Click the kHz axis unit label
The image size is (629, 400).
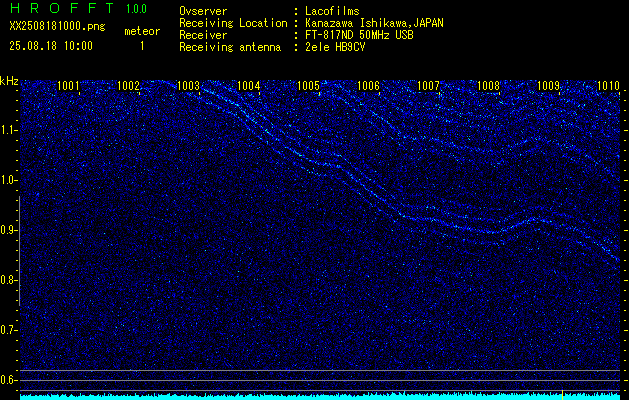coord(9,81)
